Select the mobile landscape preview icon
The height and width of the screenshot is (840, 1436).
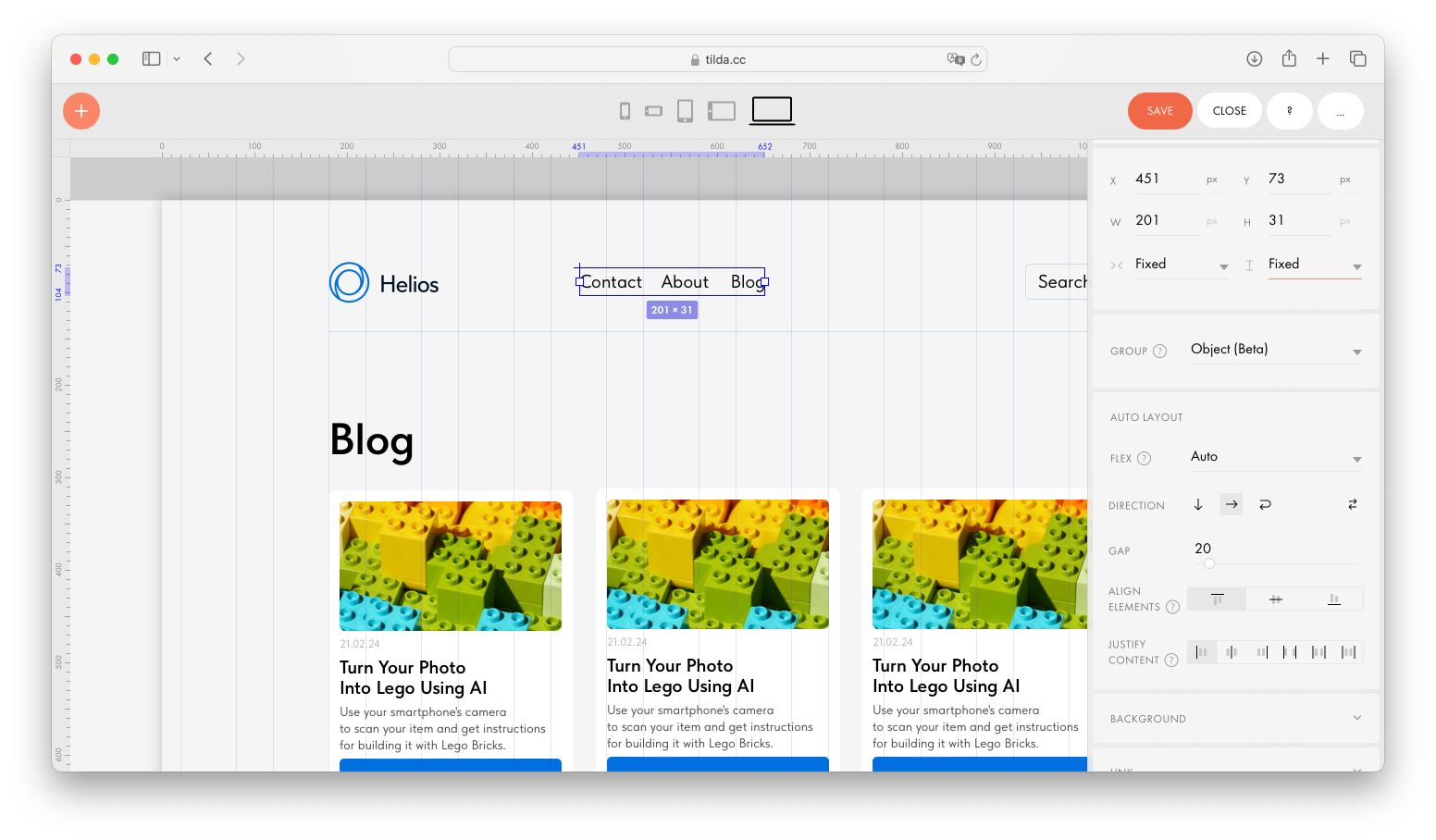click(654, 110)
